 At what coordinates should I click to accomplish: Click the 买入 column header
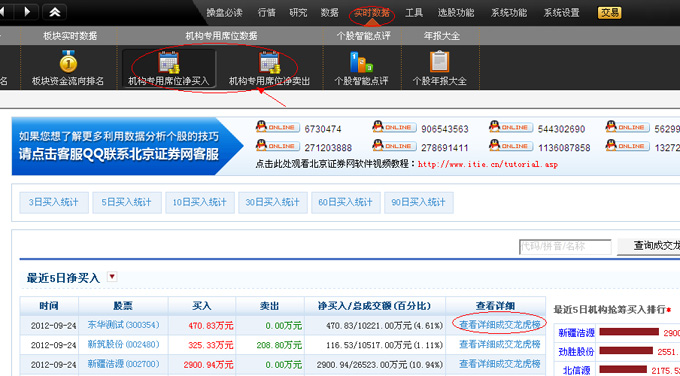pos(202,306)
